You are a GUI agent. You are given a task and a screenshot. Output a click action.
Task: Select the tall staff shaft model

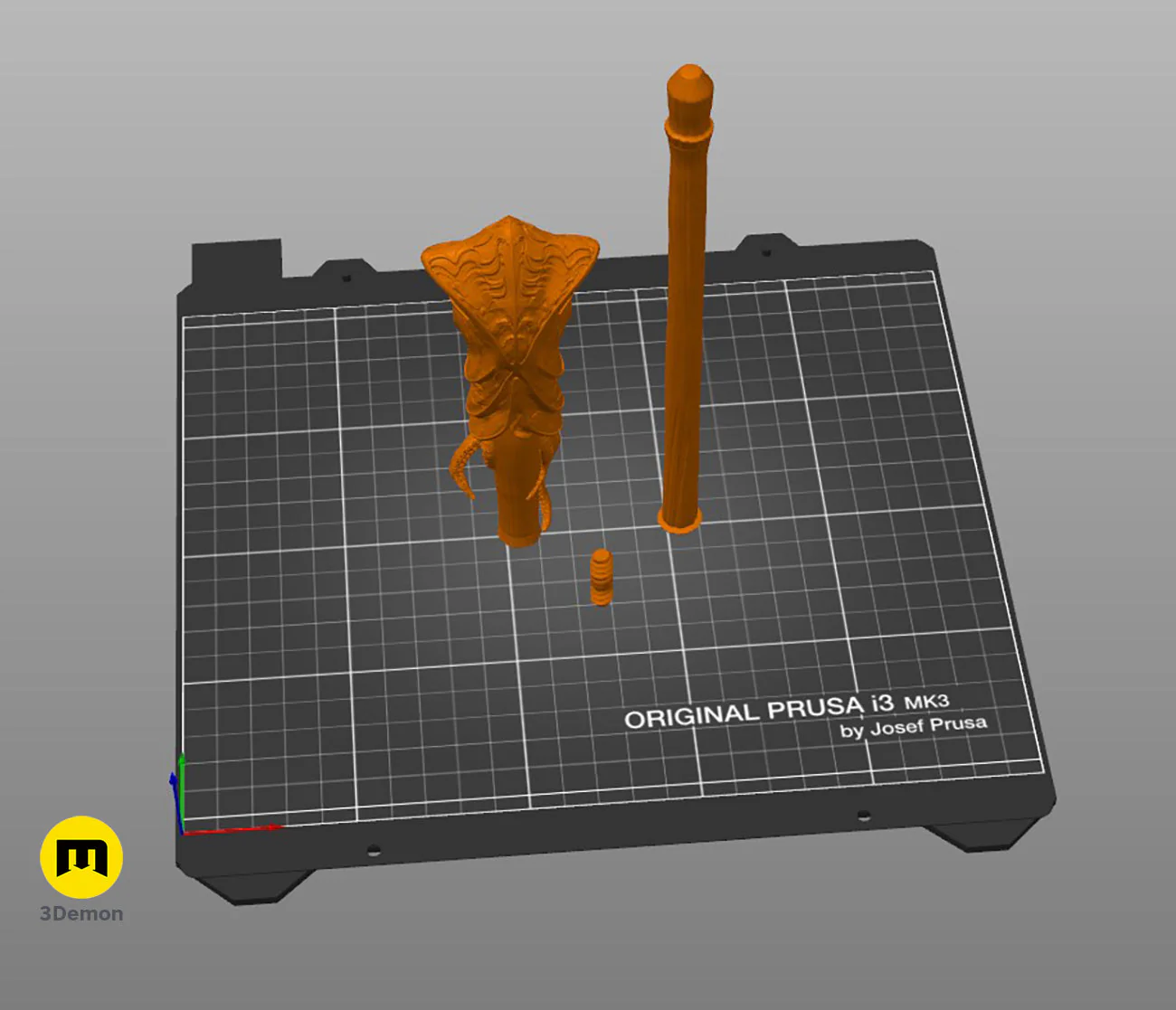coord(685,299)
